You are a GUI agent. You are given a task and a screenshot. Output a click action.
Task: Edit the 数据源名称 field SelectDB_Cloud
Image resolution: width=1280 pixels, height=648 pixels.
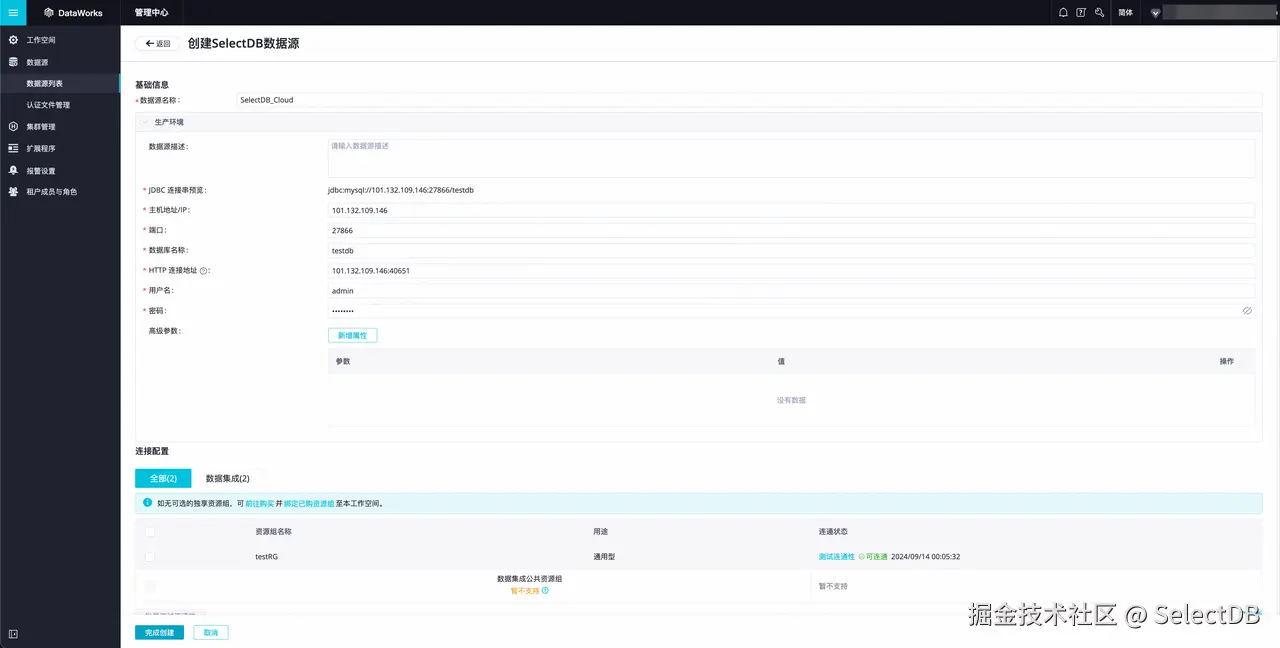point(749,100)
